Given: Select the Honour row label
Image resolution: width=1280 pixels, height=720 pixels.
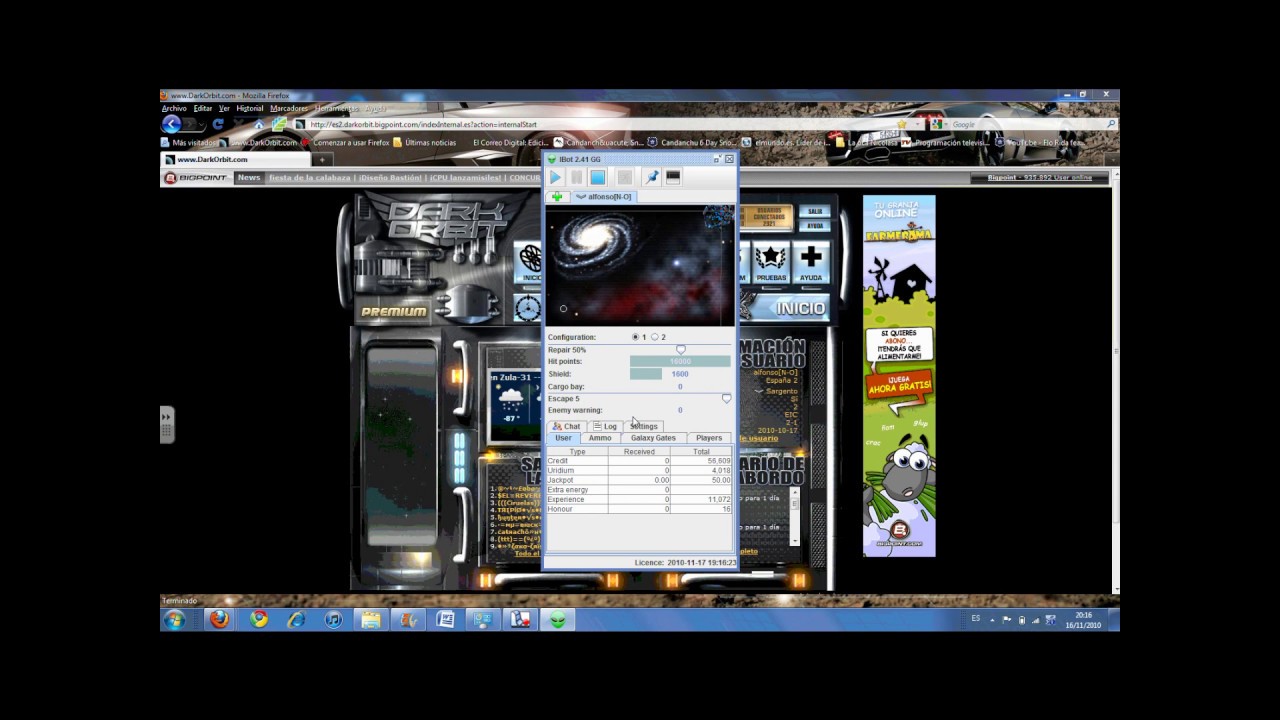Looking at the screenshot, I should 561,509.
